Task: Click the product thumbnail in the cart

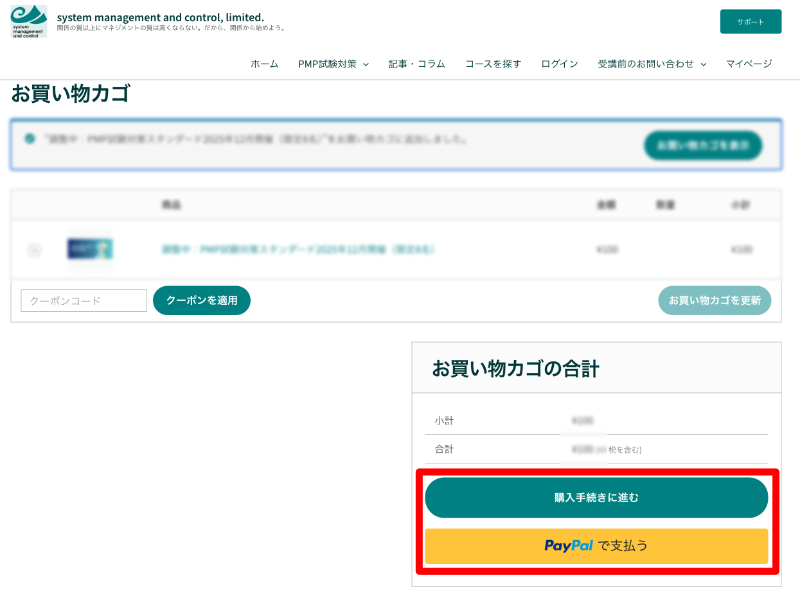Action: coord(90,249)
